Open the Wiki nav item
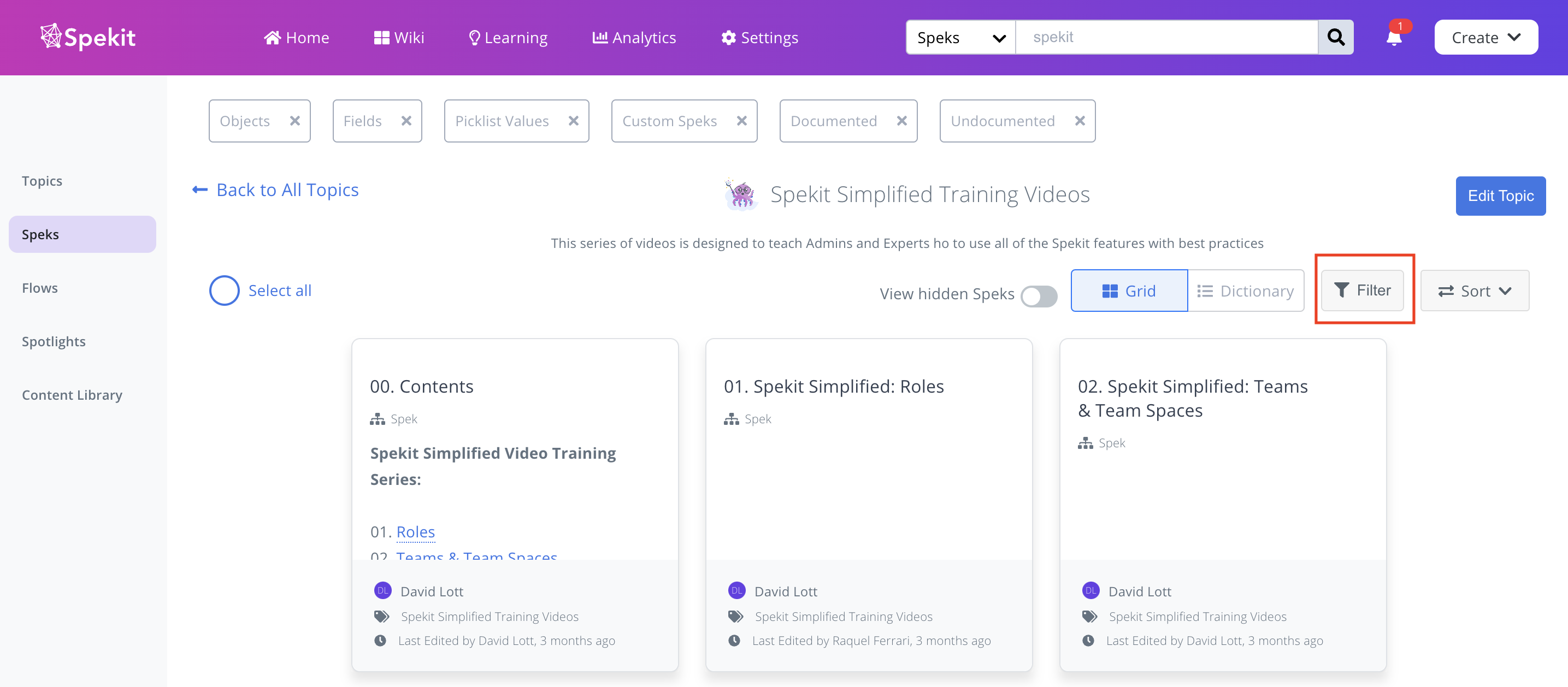The image size is (1568, 687). click(399, 38)
